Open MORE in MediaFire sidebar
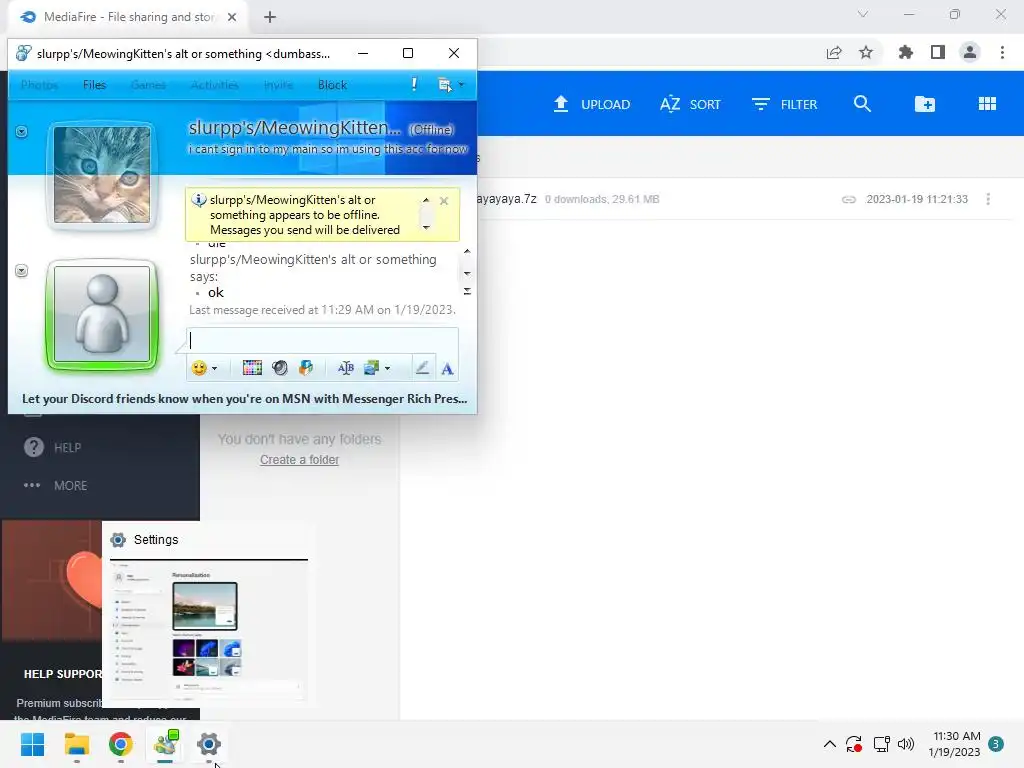Screen dimensions: 1024x768 click(x=56, y=485)
